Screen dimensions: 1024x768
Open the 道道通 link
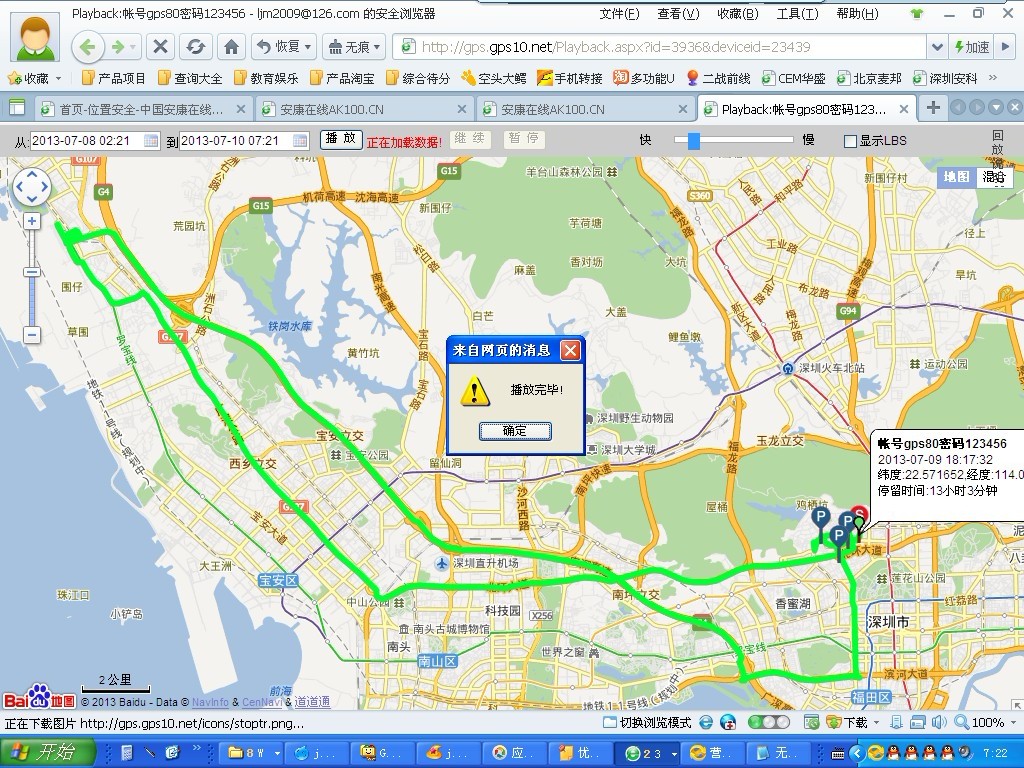(312, 702)
